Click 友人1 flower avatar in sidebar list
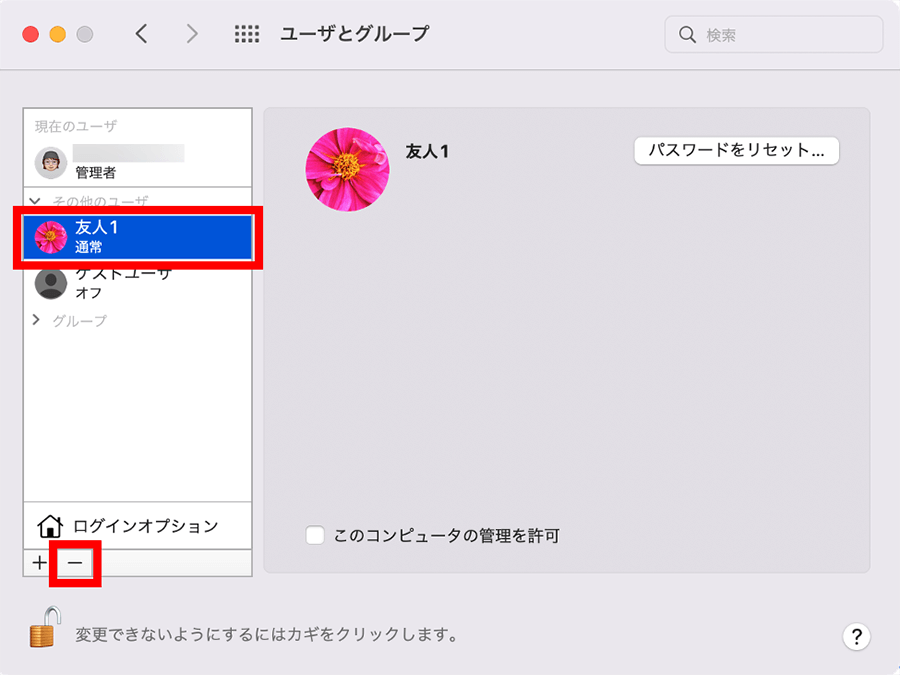Viewport: 900px width, 675px height. (x=51, y=237)
